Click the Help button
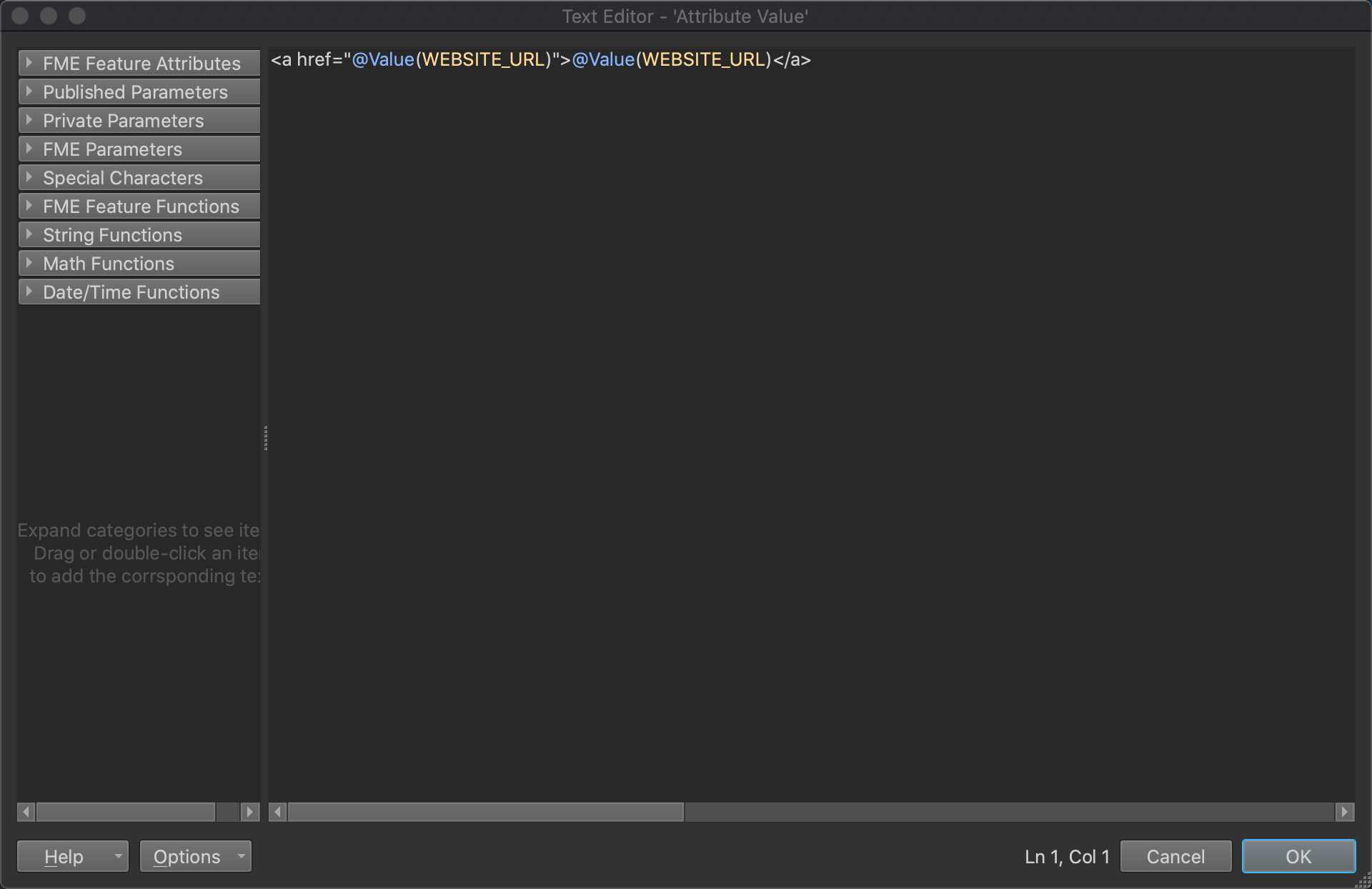 64,856
